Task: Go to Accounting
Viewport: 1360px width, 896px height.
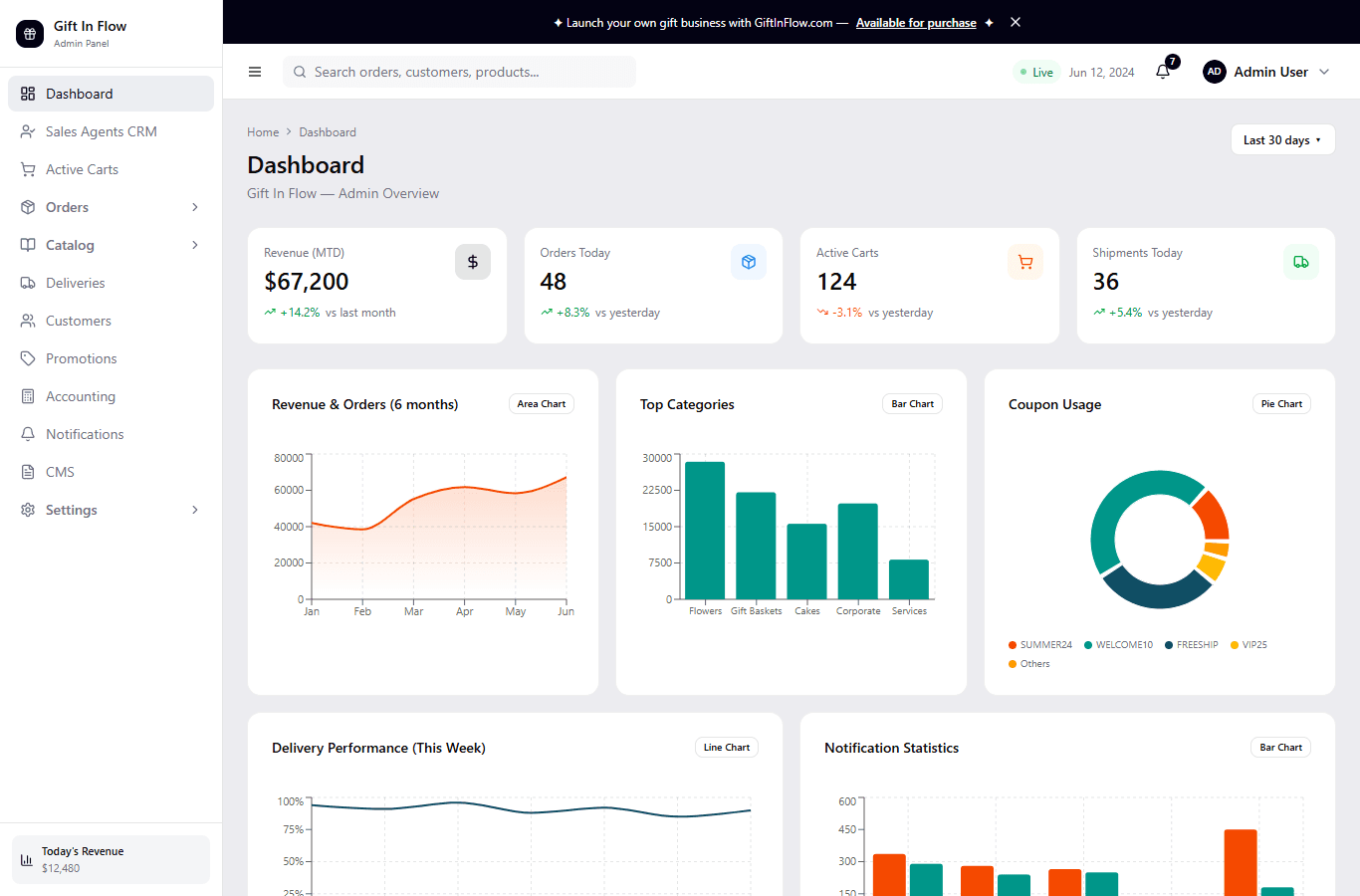Action: pos(111,396)
